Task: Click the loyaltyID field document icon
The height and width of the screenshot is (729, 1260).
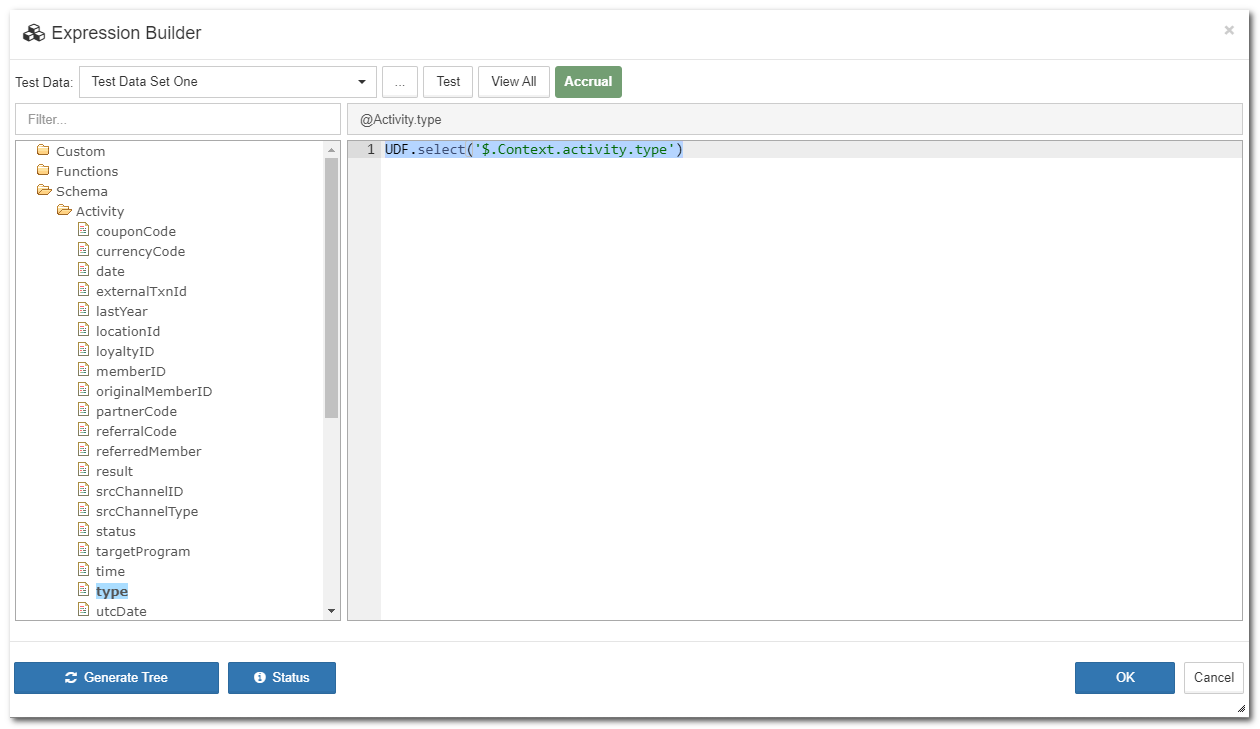Action: point(84,351)
